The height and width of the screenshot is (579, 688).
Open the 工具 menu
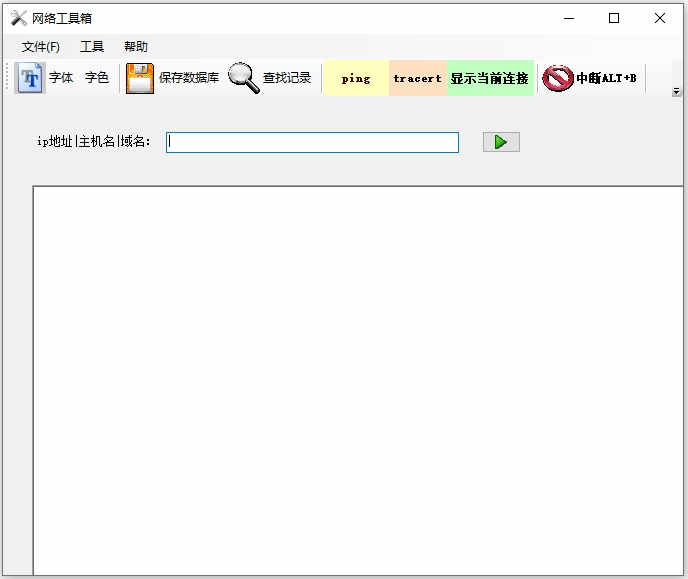(x=92, y=46)
